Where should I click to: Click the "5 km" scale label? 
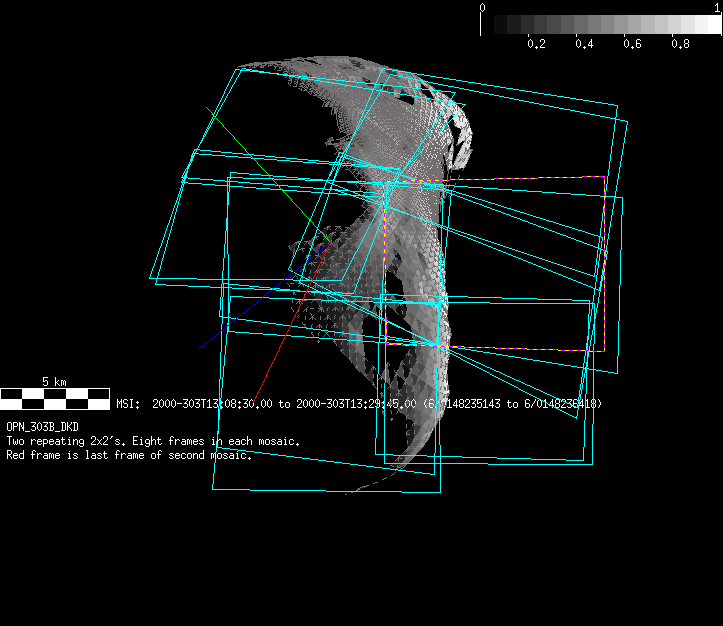(x=54, y=382)
